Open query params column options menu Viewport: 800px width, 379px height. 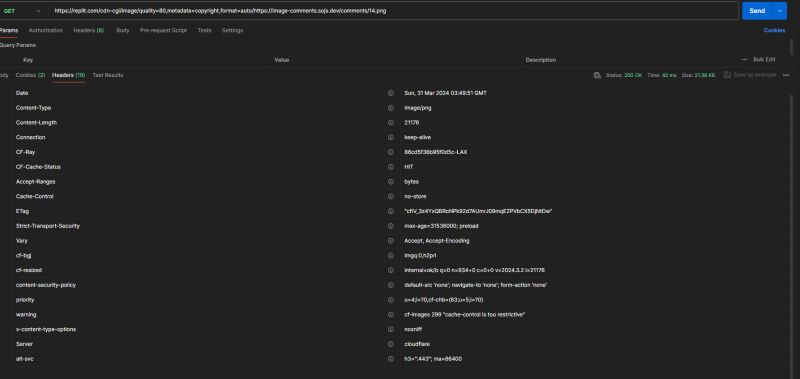click(744, 60)
